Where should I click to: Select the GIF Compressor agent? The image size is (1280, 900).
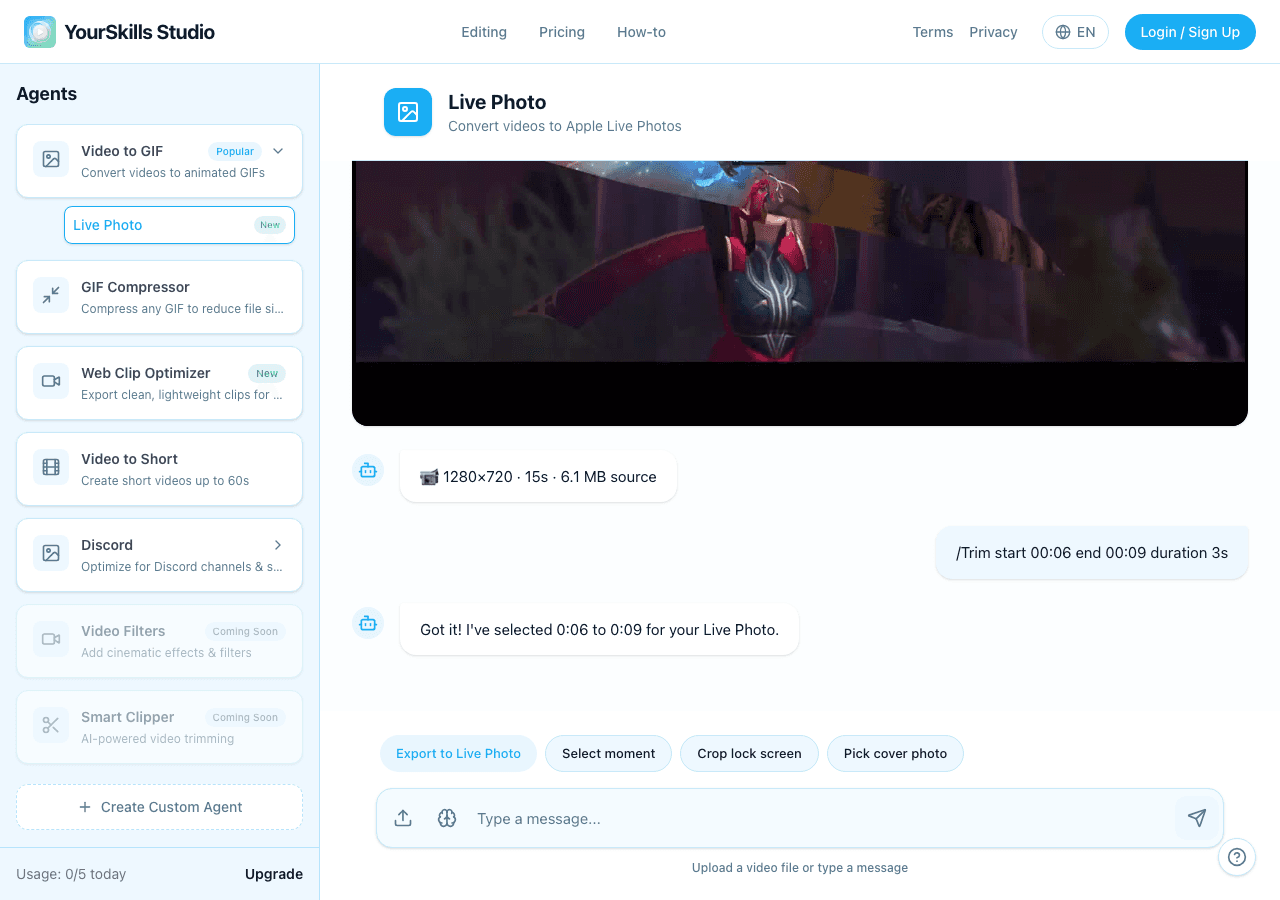[159, 297]
